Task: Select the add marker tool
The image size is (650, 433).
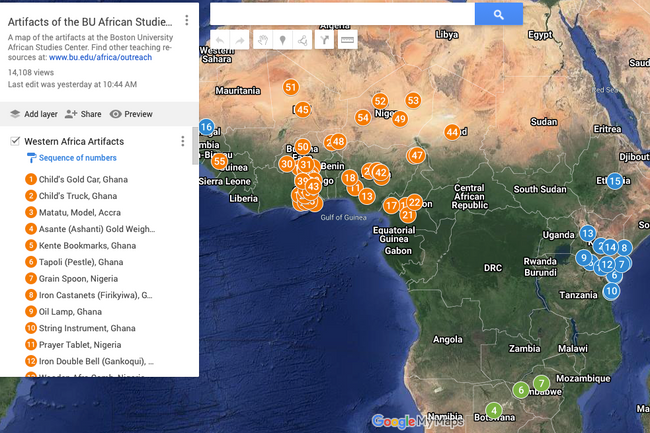Action: click(x=283, y=40)
